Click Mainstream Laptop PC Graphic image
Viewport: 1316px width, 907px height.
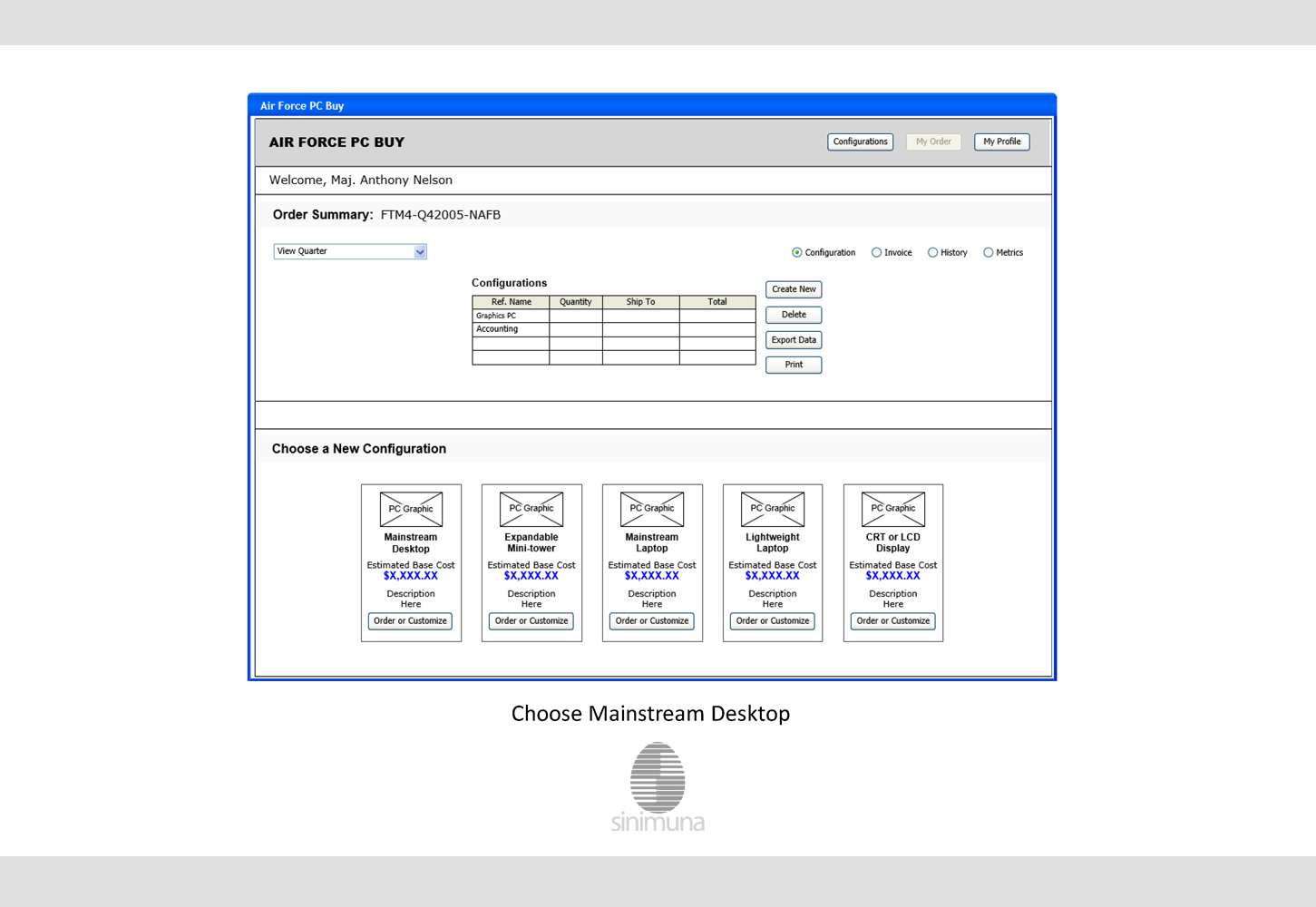coord(652,509)
